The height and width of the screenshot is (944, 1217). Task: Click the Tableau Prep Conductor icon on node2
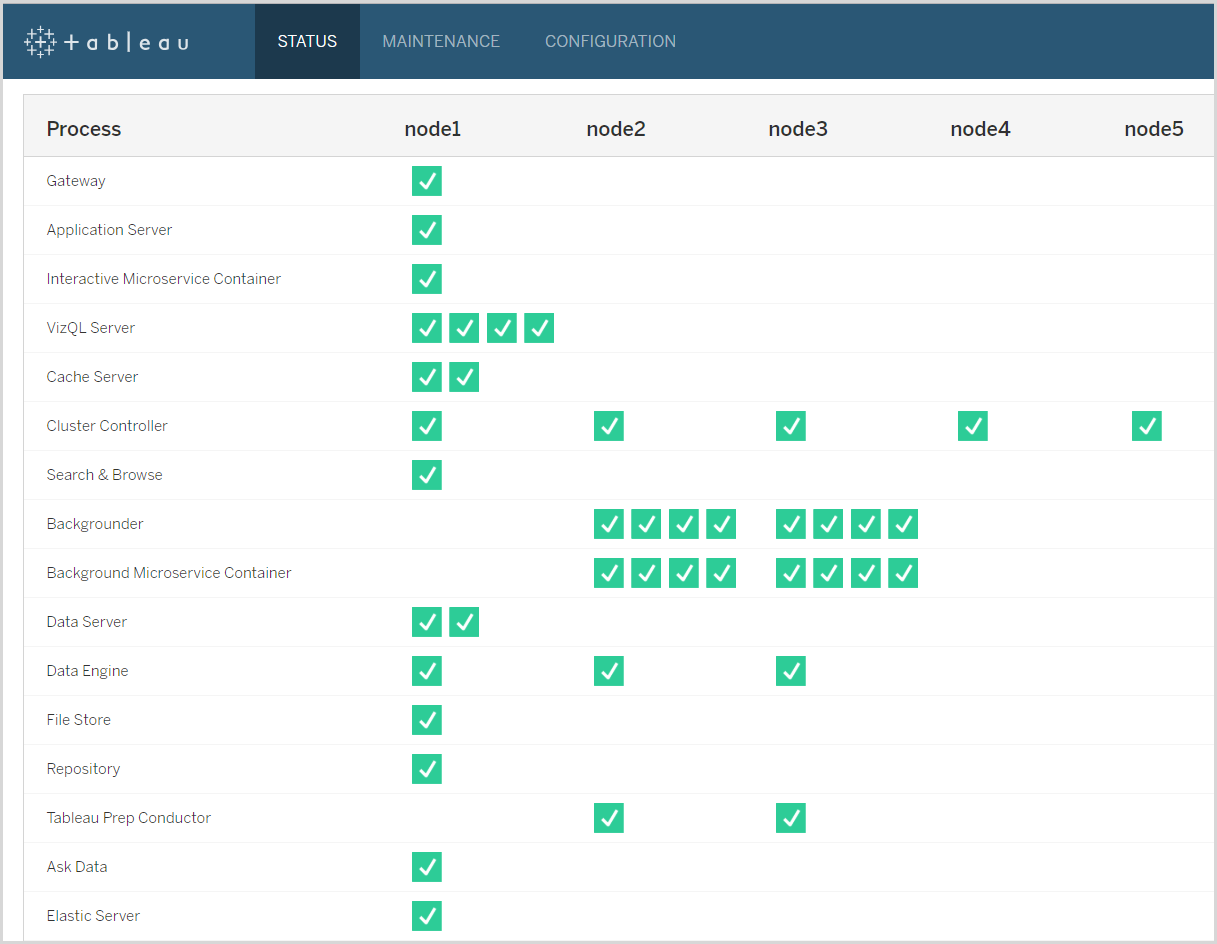click(x=609, y=818)
